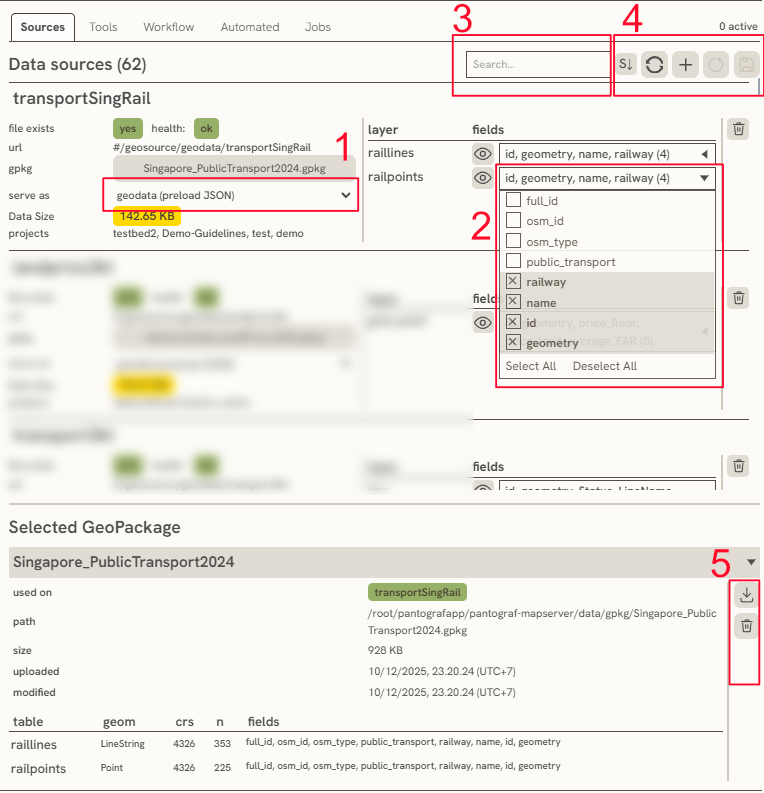Click the 353 feature count cell
Viewport: 764px width, 793px height.
click(222, 743)
